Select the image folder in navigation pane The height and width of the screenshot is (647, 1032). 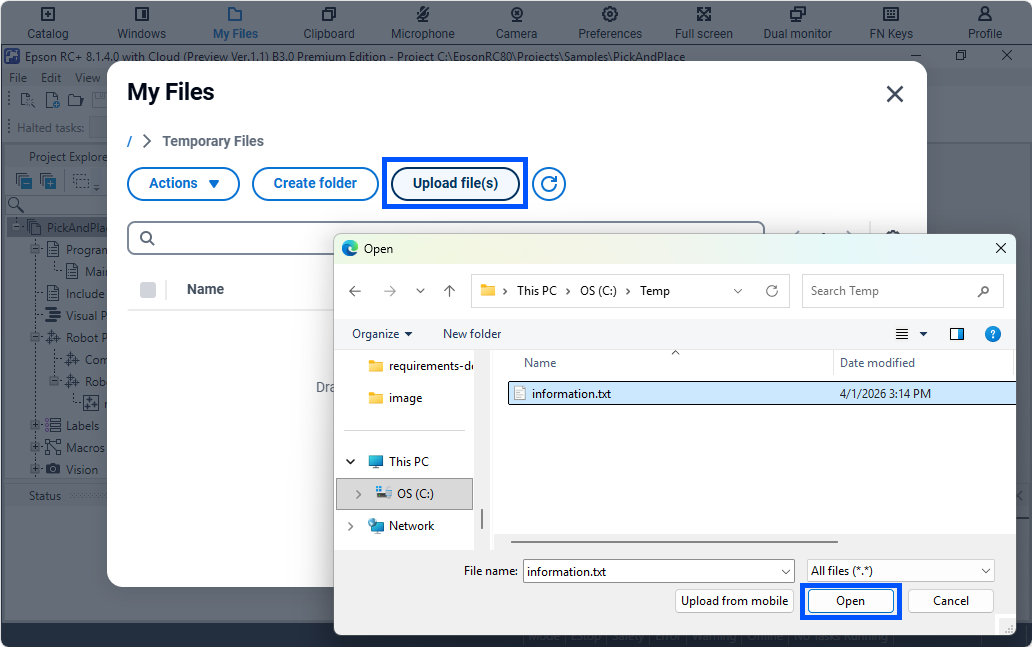396,398
